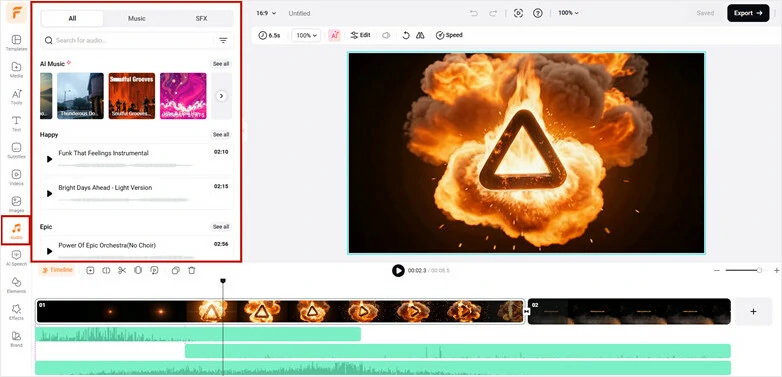782x377 pixels.
Task: Switch to the All audio tab
Action: 72,18
